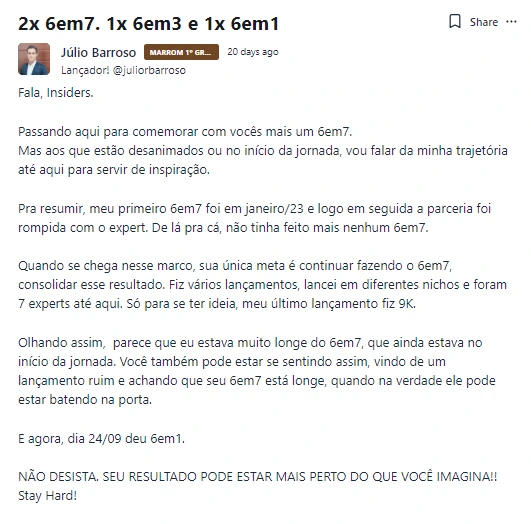Image resolution: width=531 pixels, height=524 pixels.
Task: Open the three-dot more options menu
Action: click(511, 22)
